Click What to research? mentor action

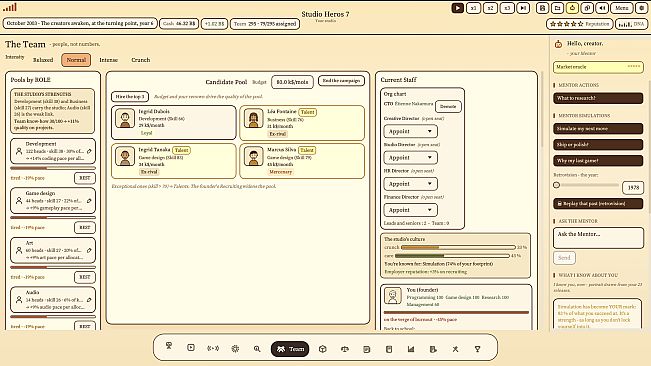(x=598, y=98)
